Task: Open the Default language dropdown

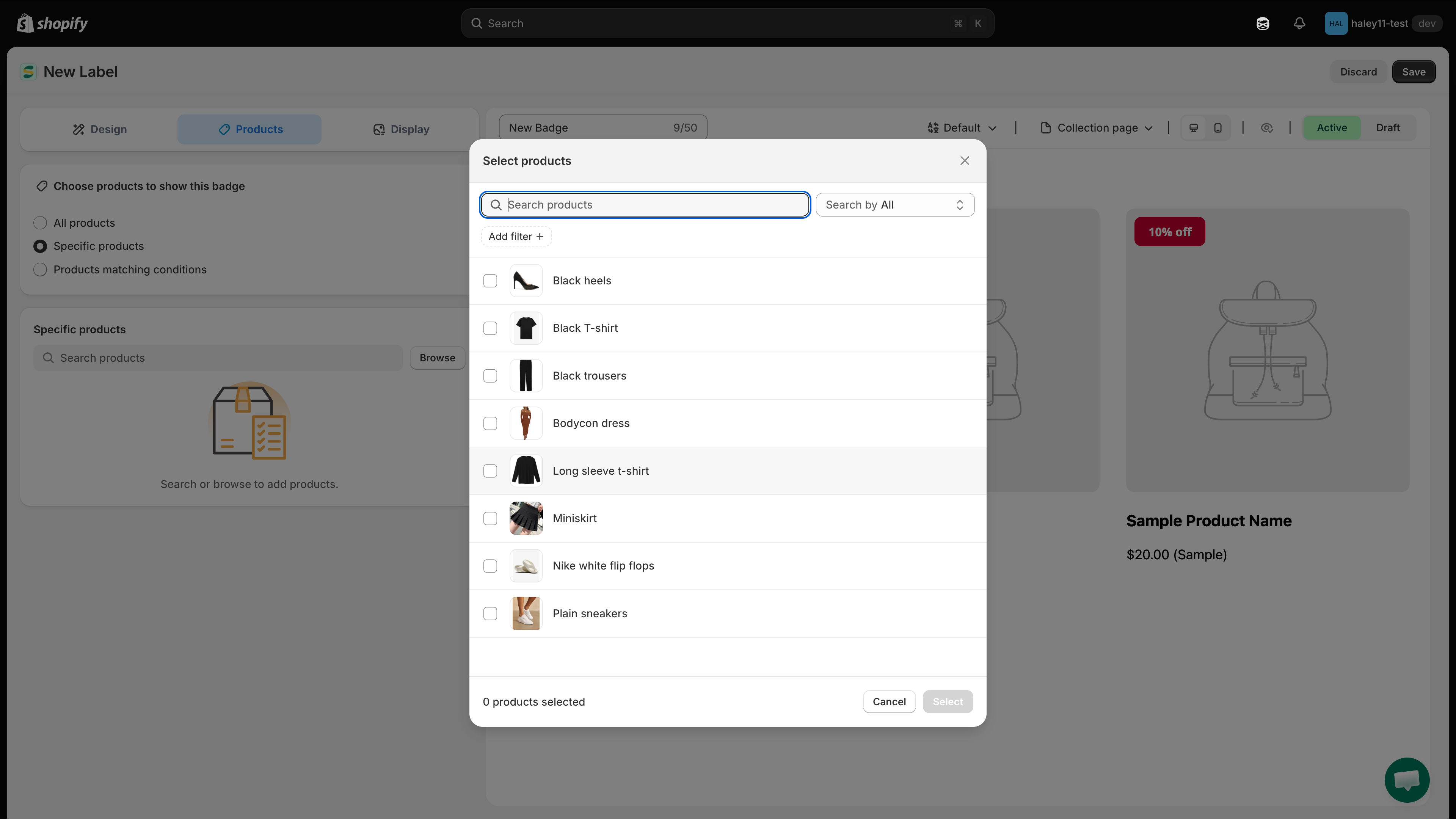Action: click(962, 128)
